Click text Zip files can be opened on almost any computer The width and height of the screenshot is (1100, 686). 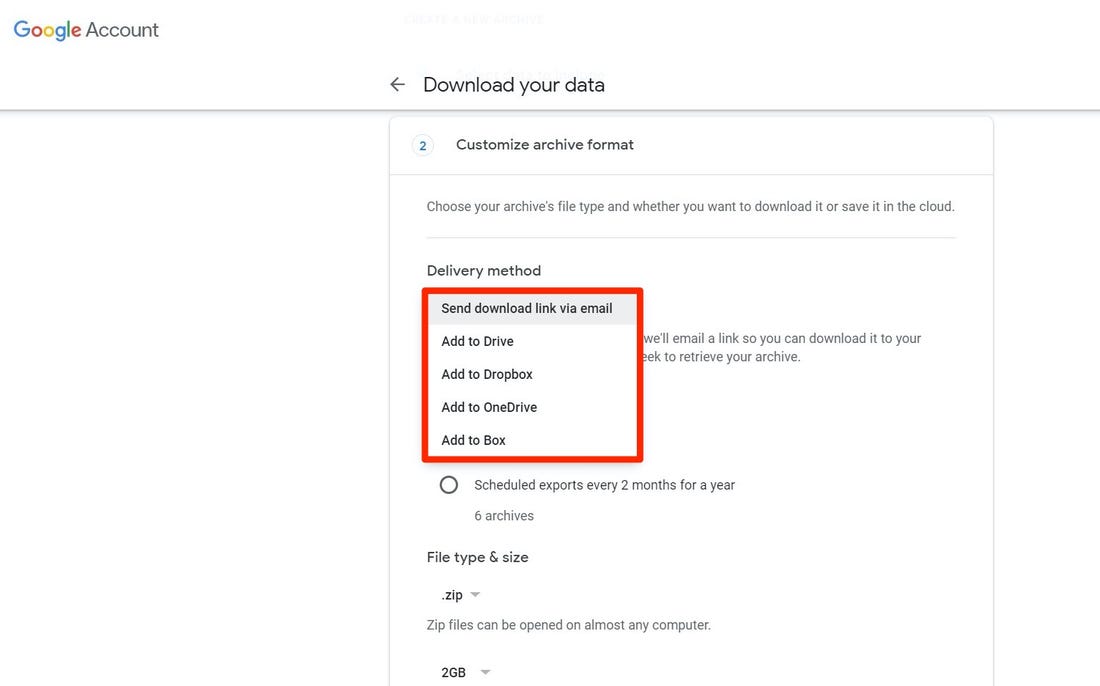569,625
